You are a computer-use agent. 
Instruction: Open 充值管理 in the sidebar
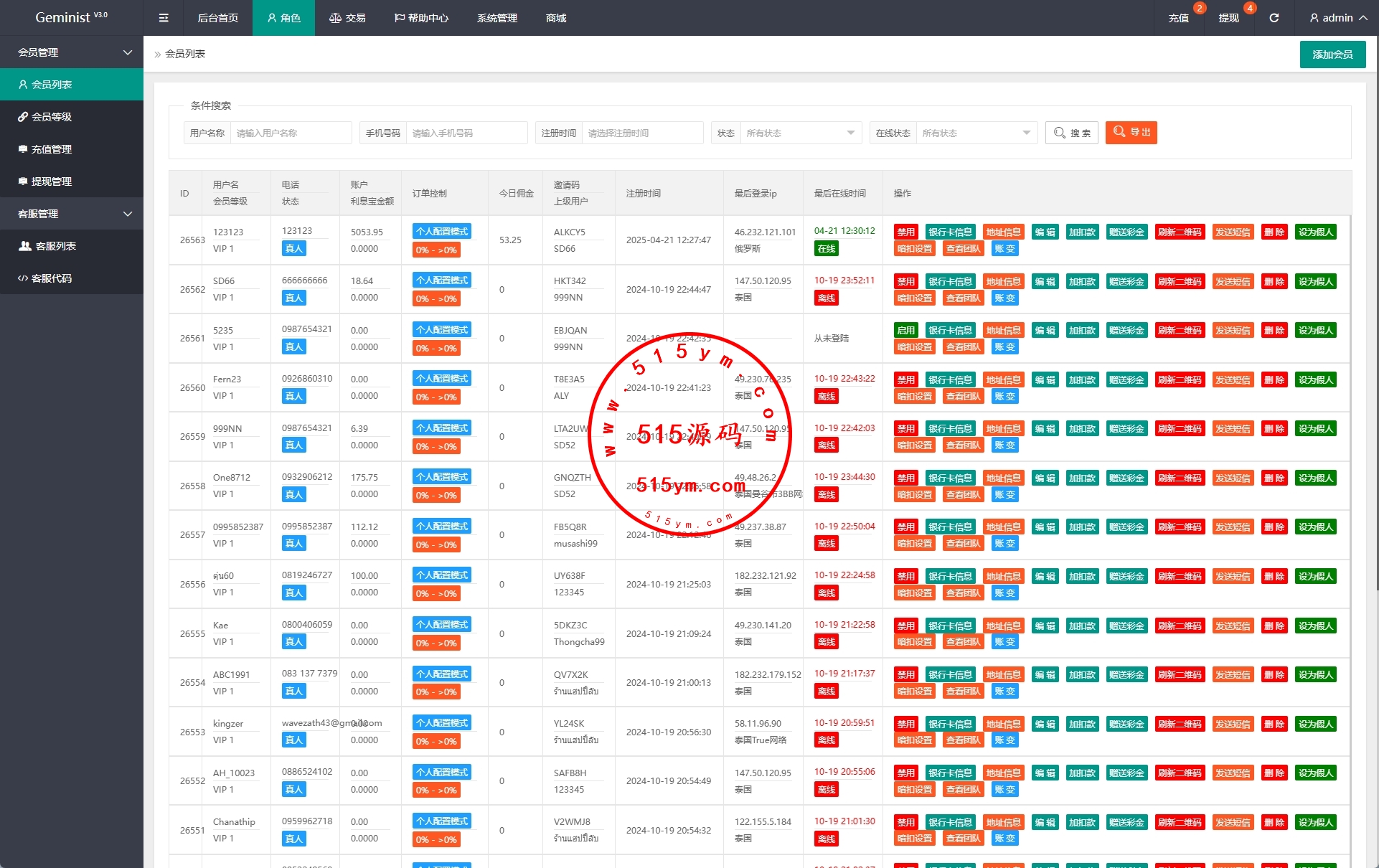coord(52,149)
